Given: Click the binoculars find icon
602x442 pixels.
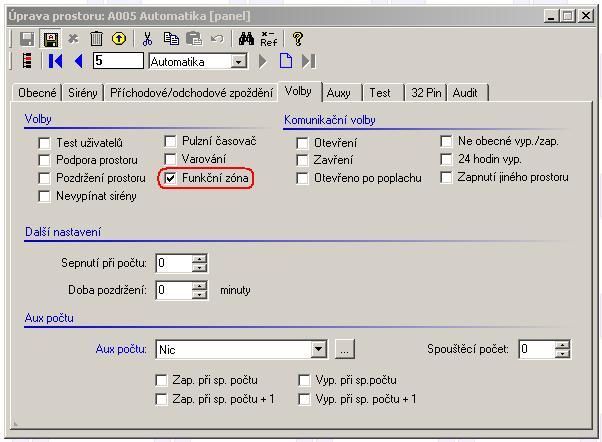Looking at the screenshot, I should click(246, 39).
